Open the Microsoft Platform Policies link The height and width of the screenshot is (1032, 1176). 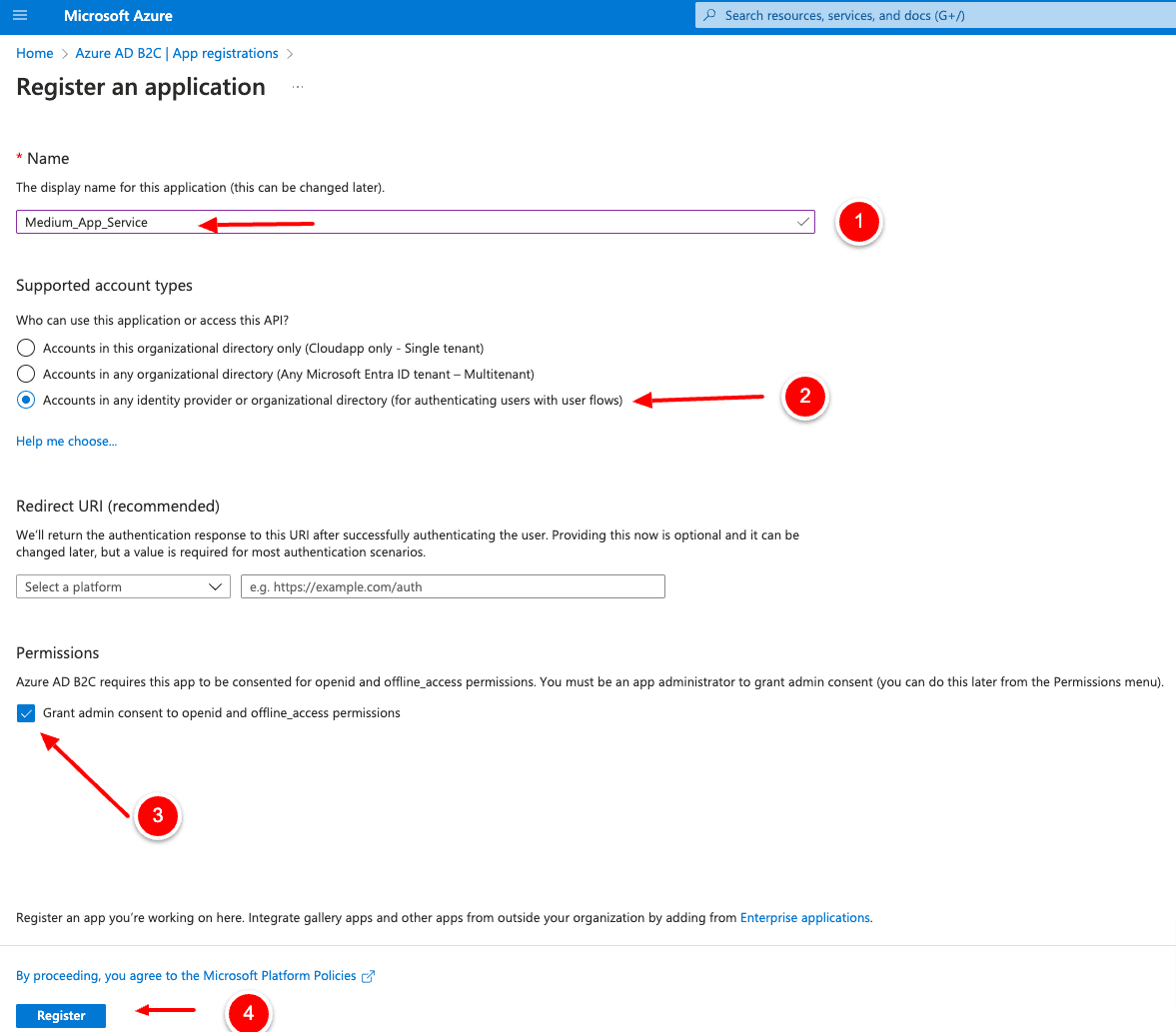tap(186, 976)
